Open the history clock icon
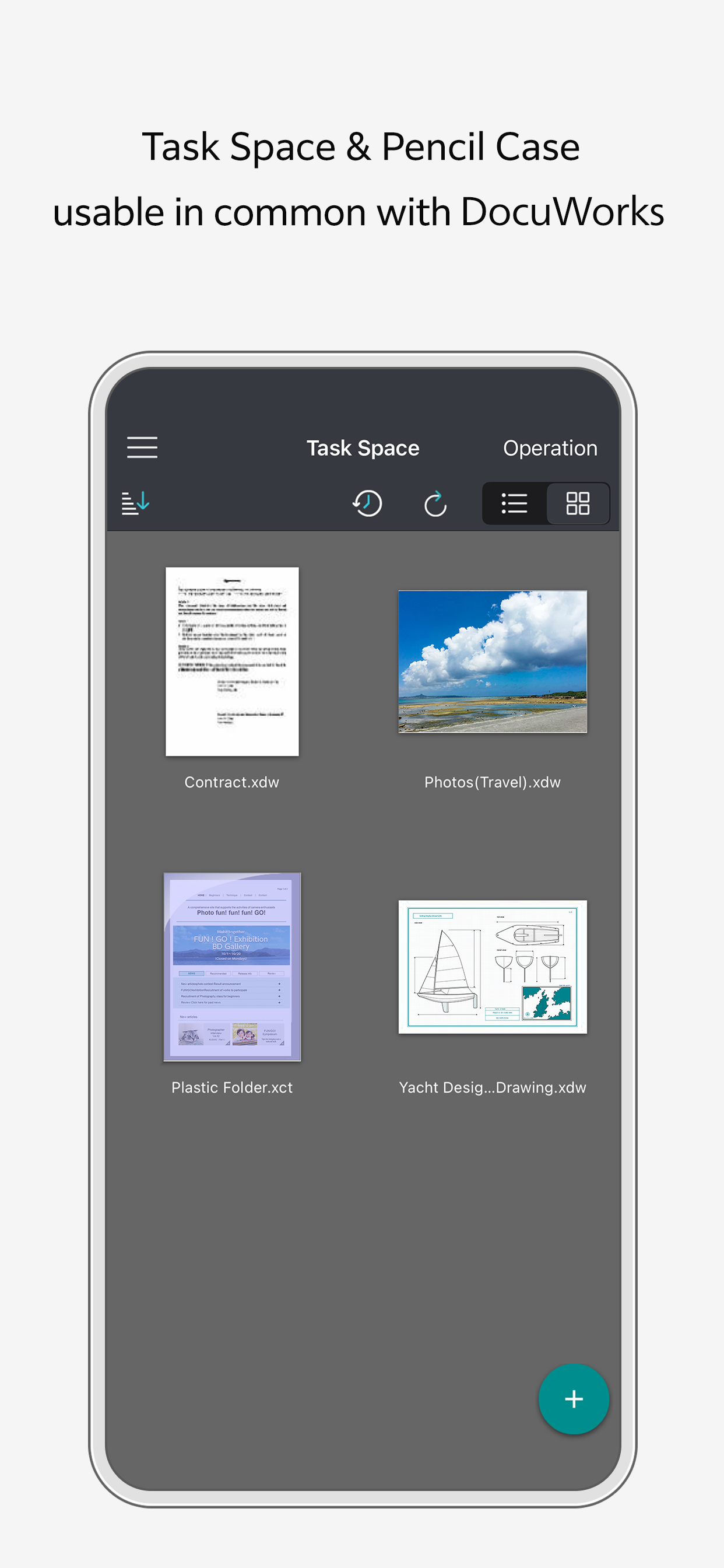The height and width of the screenshot is (1568, 724). pos(367,503)
